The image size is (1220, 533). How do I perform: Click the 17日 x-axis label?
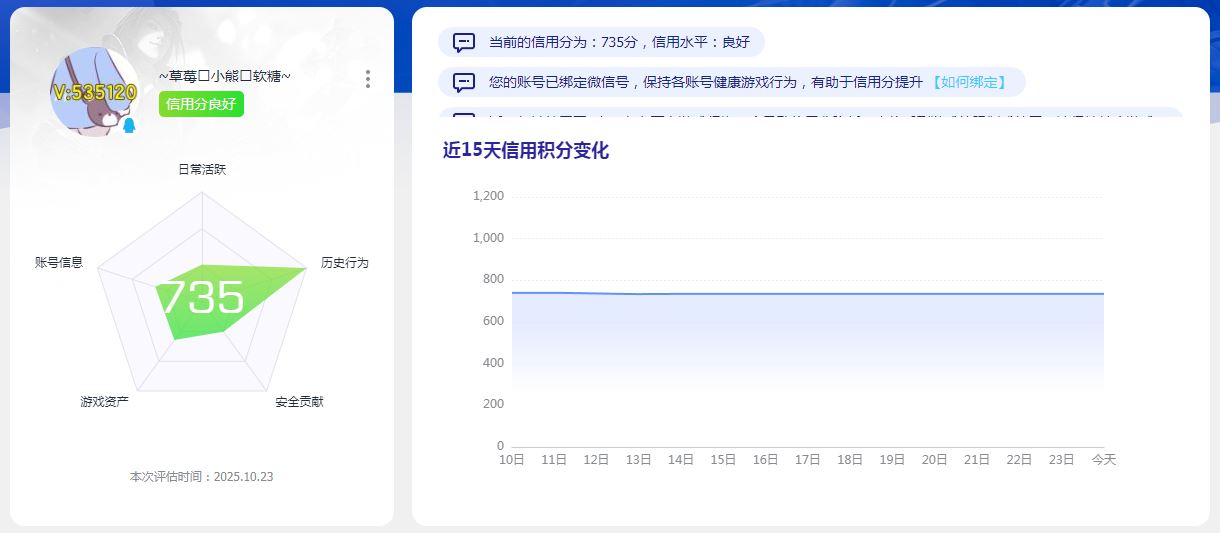tap(808, 459)
